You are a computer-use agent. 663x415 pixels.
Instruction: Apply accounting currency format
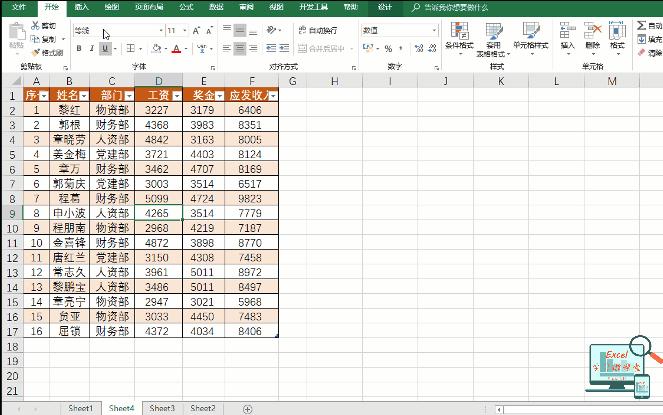(367, 48)
